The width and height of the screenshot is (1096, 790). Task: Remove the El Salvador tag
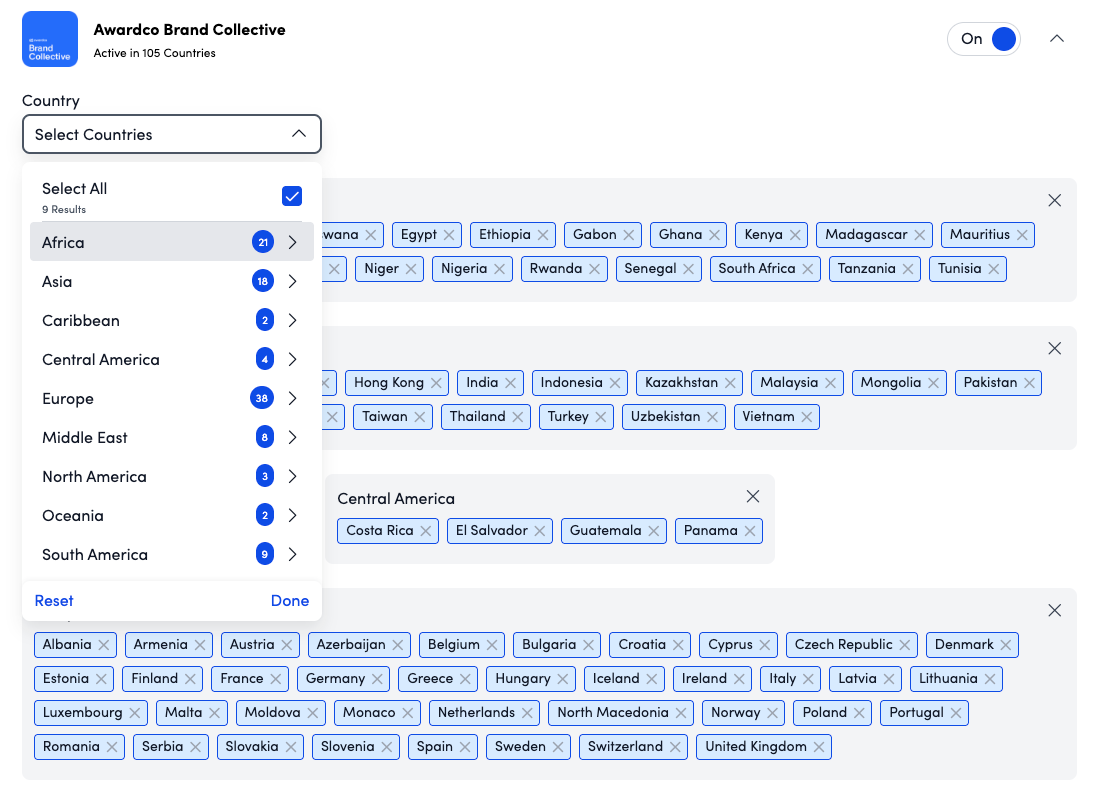540,531
